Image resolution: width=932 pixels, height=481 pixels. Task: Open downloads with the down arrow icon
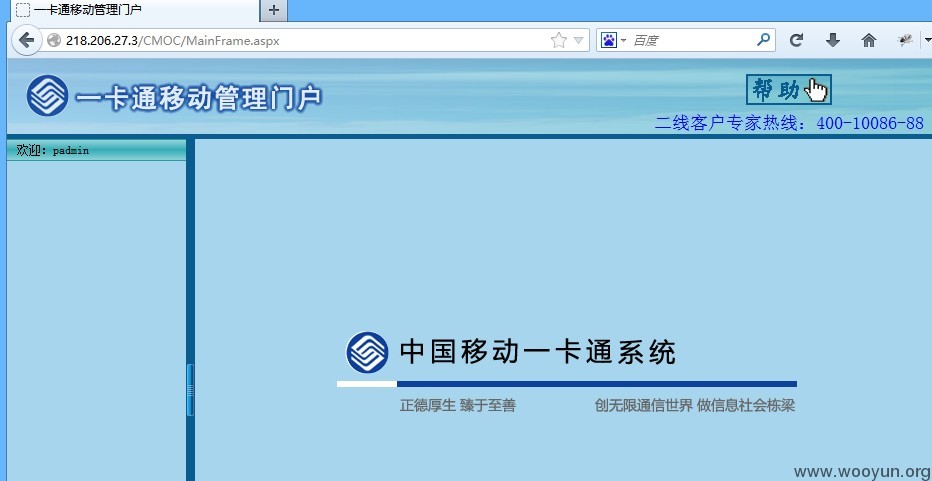coord(833,40)
